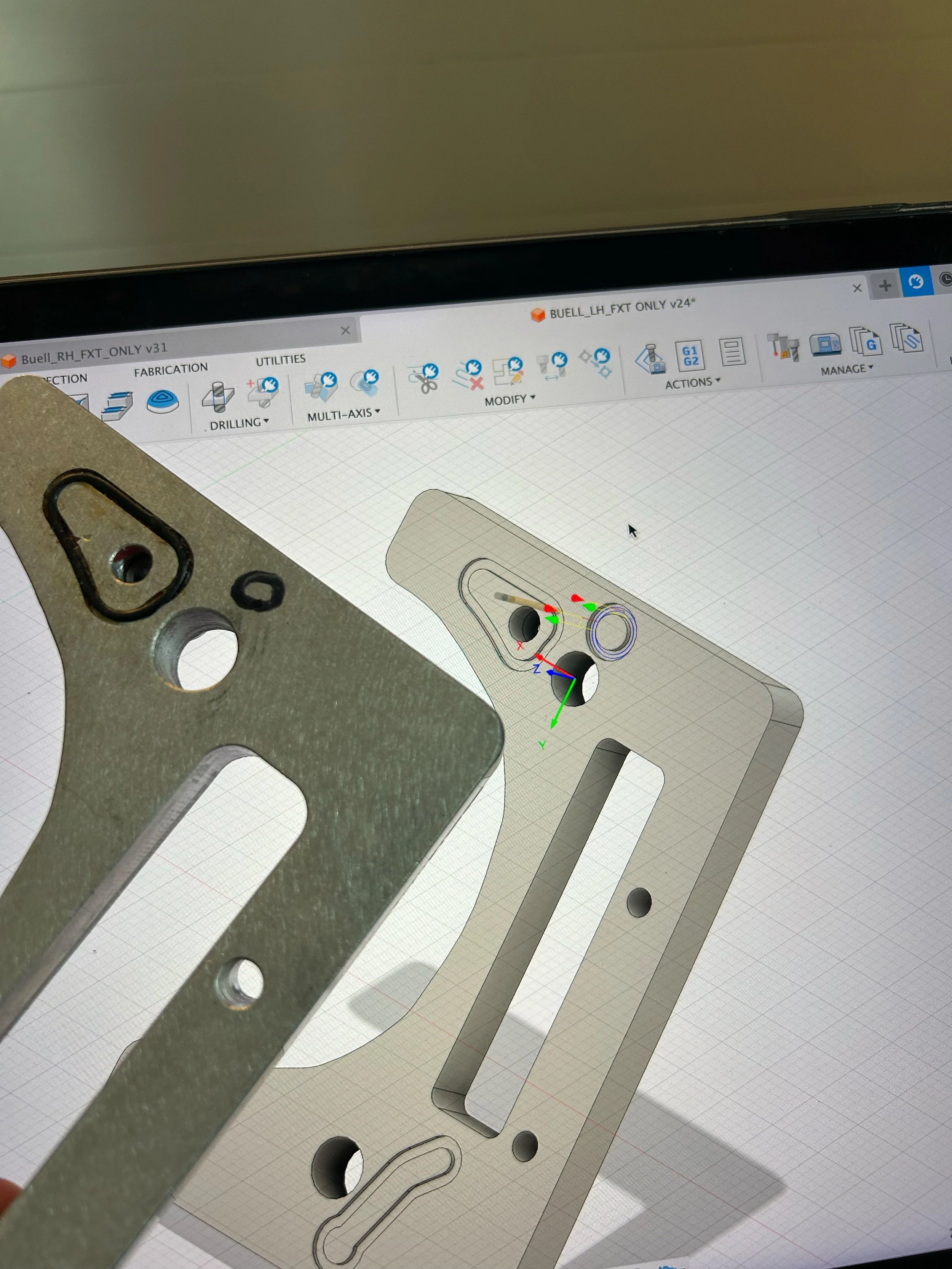This screenshot has width=952, height=1269.
Task: Open the Tool Library icon
Action: [784, 347]
